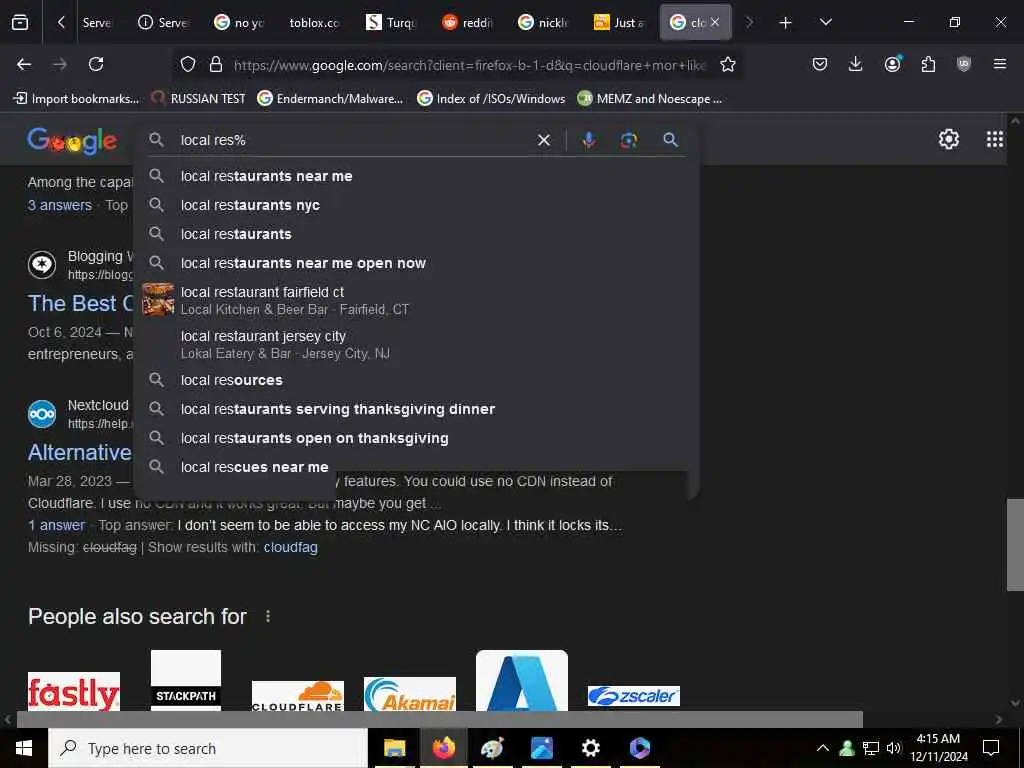The image size is (1024, 768).
Task: Select suggestion 'local restaurants near me'
Action: tap(416, 176)
